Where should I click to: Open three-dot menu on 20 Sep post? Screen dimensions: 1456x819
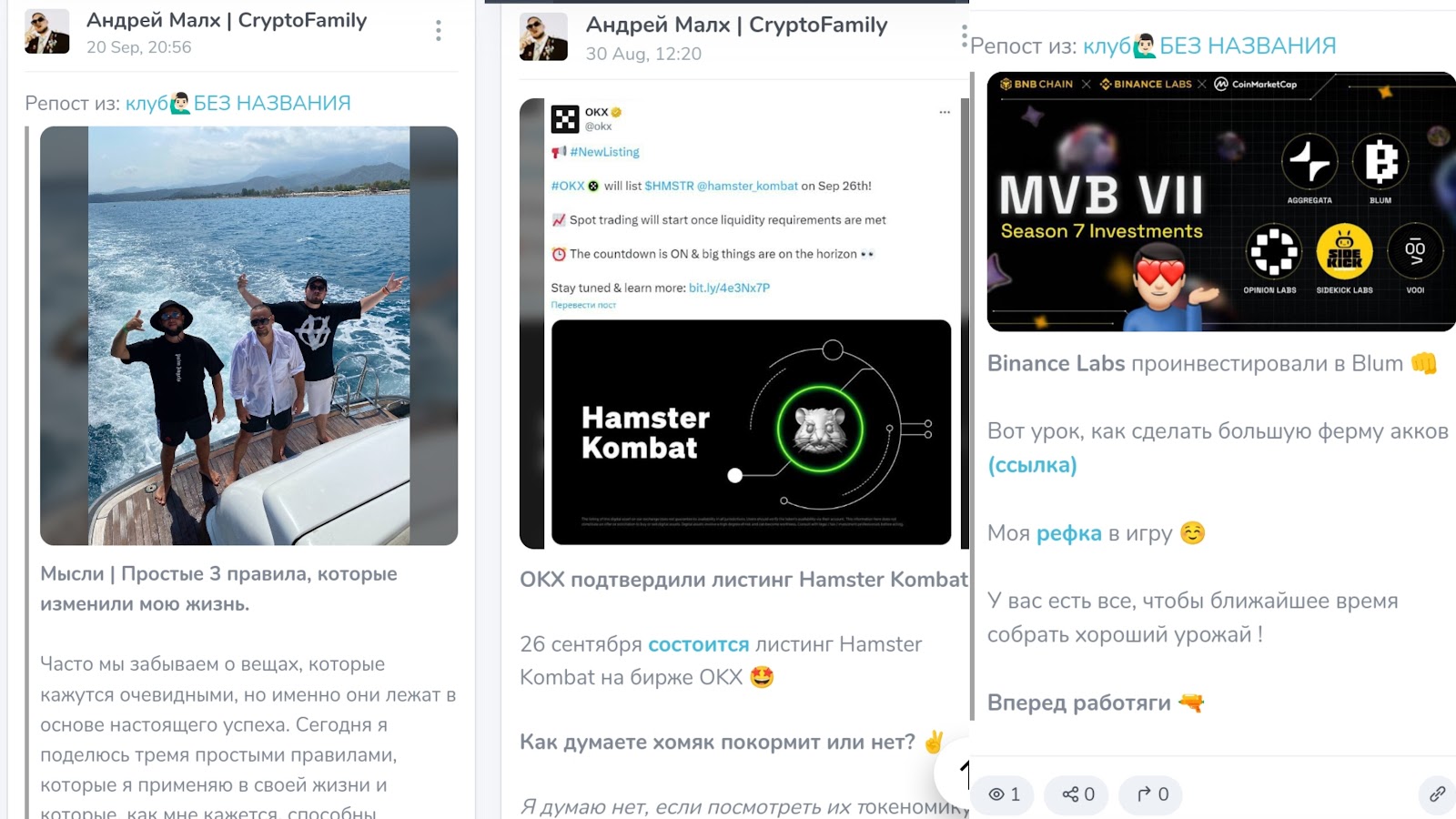(x=439, y=31)
